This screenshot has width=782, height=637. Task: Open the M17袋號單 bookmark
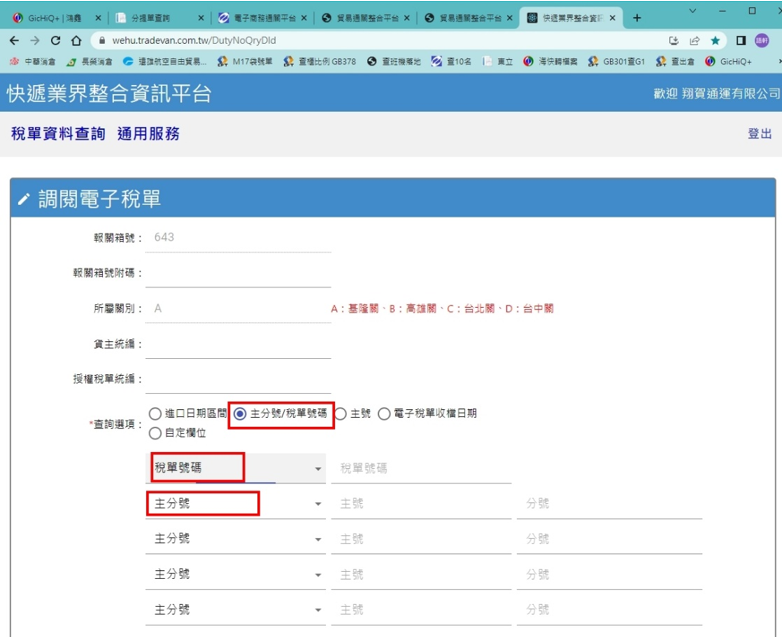pyautogui.click(x=245, y=62)
